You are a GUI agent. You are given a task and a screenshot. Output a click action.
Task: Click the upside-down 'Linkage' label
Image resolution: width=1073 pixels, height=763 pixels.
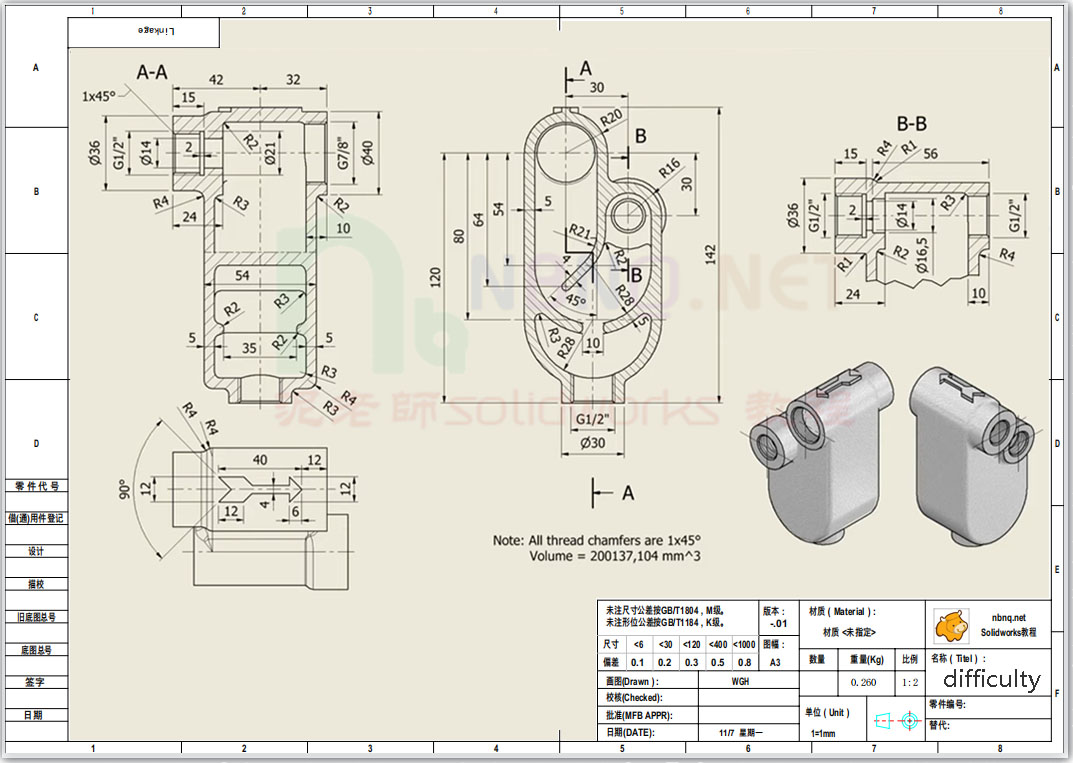pos(156,31)
